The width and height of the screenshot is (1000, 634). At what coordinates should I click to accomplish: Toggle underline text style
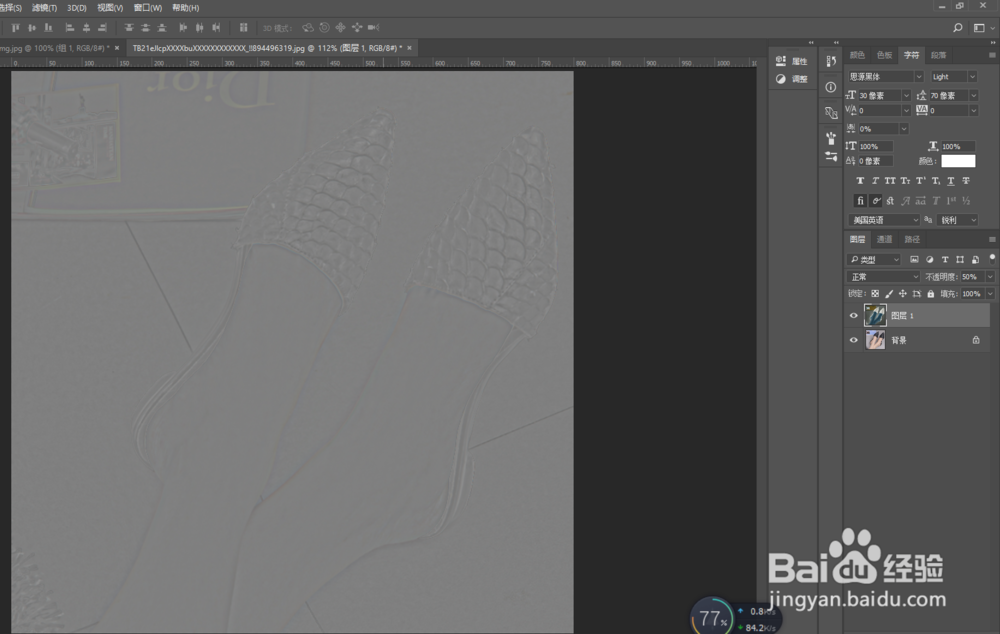[x=951, y=181]
